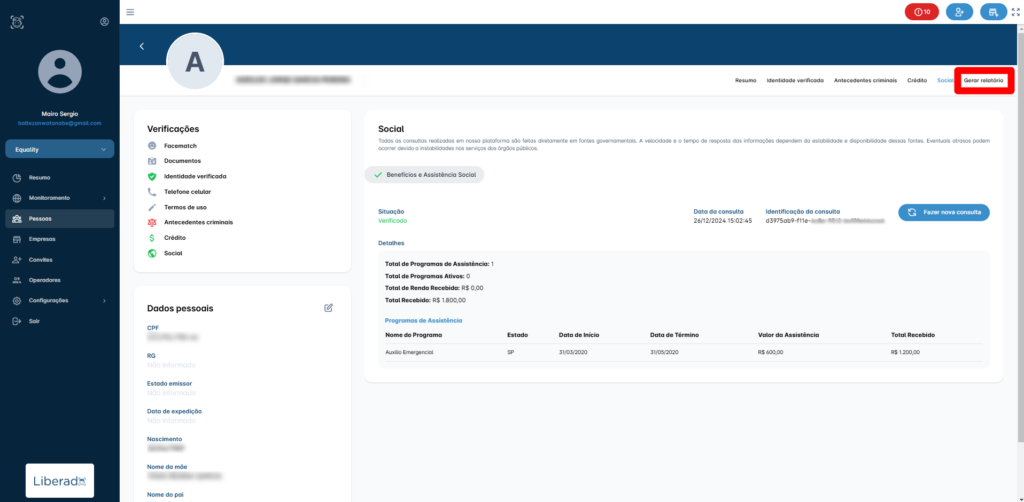Screen dimensions: 1024x502
Task: Click the Facematch face icon
Action: coord(152,146)
